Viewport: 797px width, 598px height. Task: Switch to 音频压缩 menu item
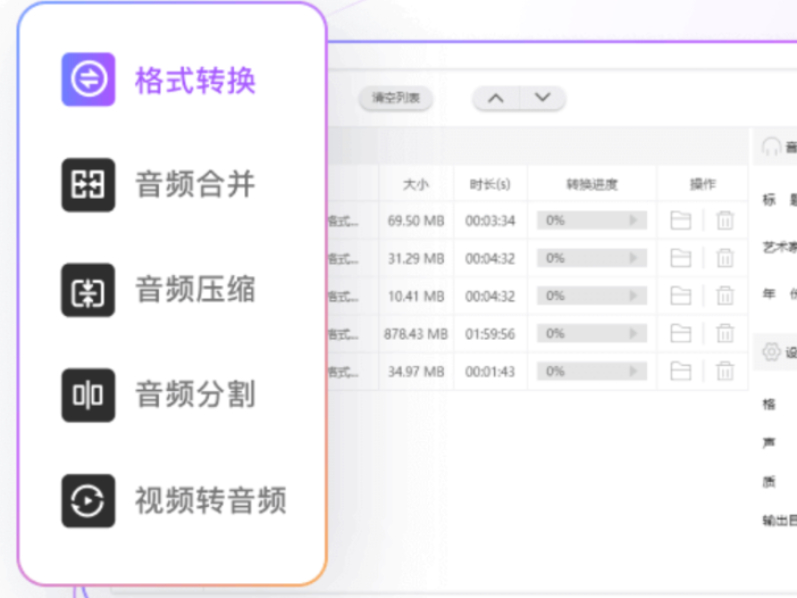[195, 289]
